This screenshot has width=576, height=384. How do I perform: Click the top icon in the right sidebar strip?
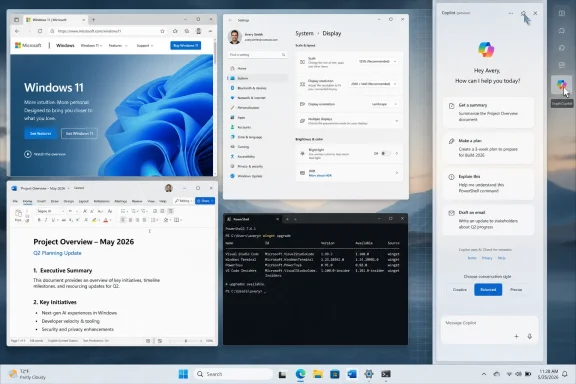[x=562, y=14]
